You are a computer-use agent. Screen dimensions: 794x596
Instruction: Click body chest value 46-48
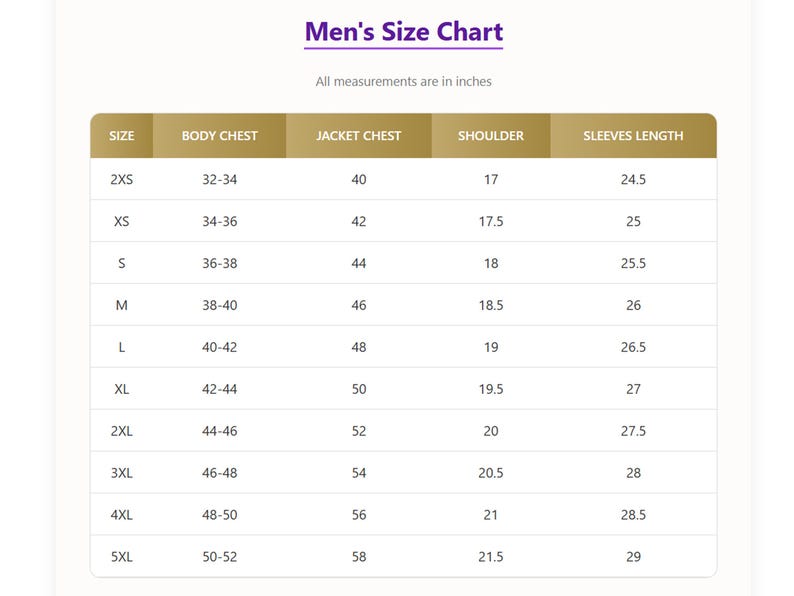(219, 473)
